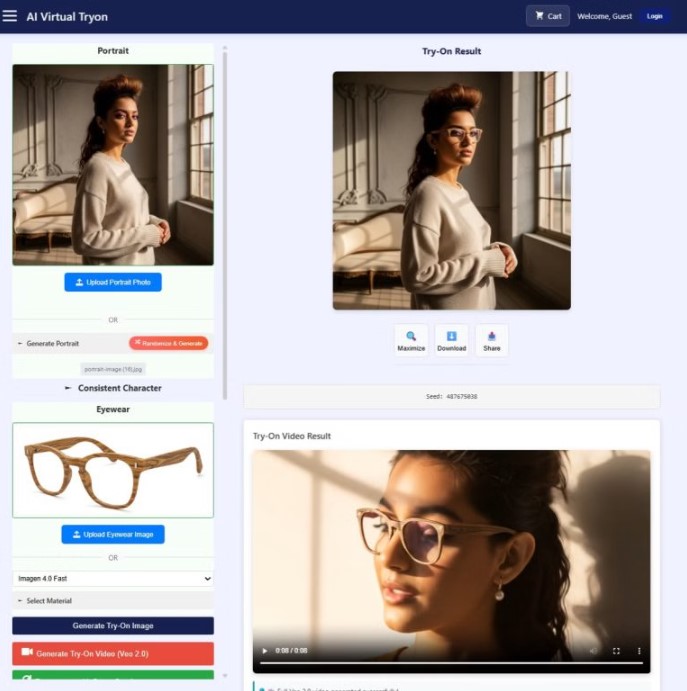Image resolution: width=687 pixels, height=691 pixels.
Task: Open the Imagen 4.0 Fast model dropdown
Action: pos(113,578)
